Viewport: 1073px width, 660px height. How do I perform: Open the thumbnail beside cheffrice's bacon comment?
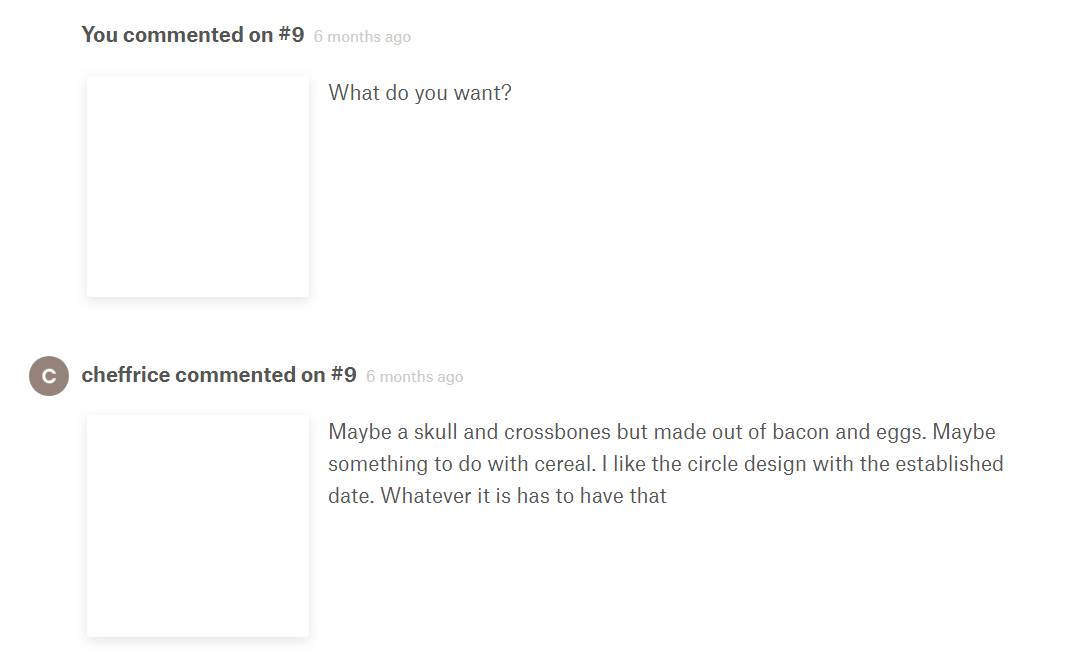click(198, 526)
